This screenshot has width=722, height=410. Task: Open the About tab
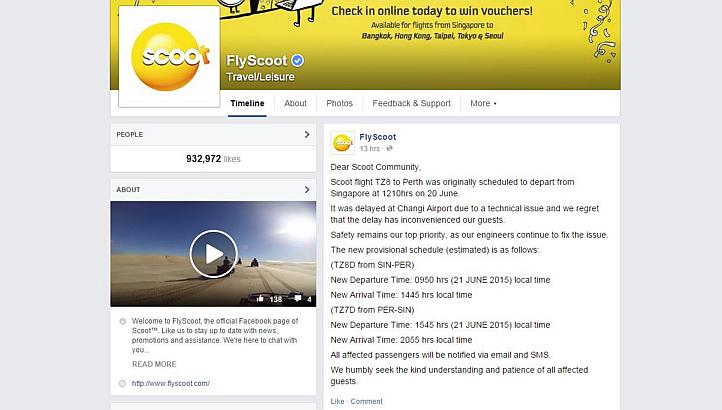pos(295,103)
